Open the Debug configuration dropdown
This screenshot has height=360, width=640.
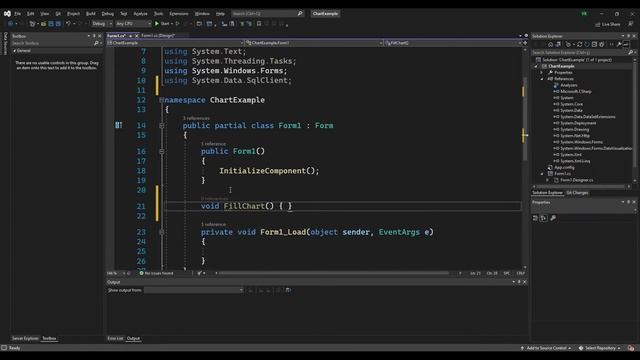(102, 24)
